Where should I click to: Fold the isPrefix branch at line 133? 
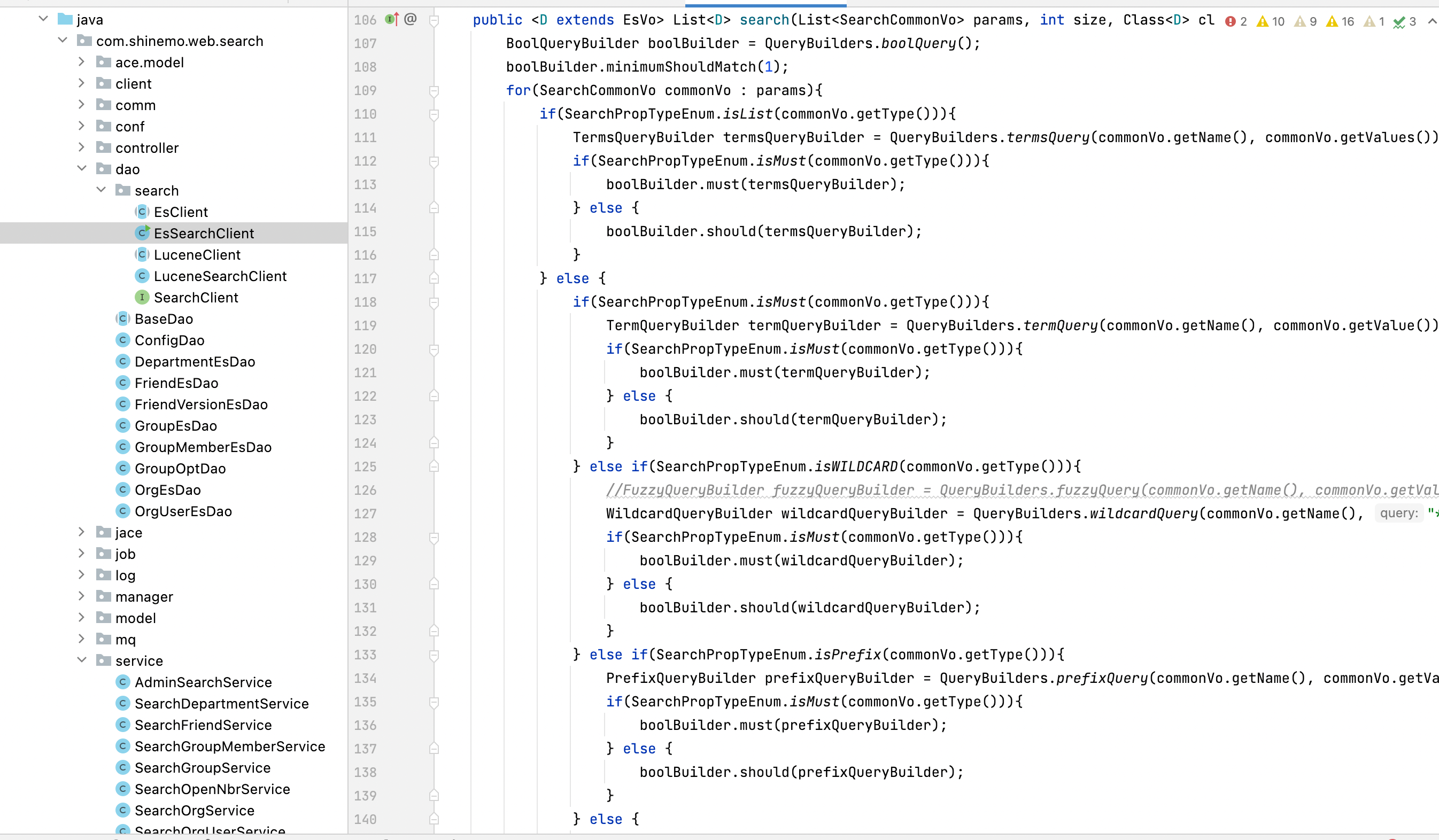coord(434,656)
